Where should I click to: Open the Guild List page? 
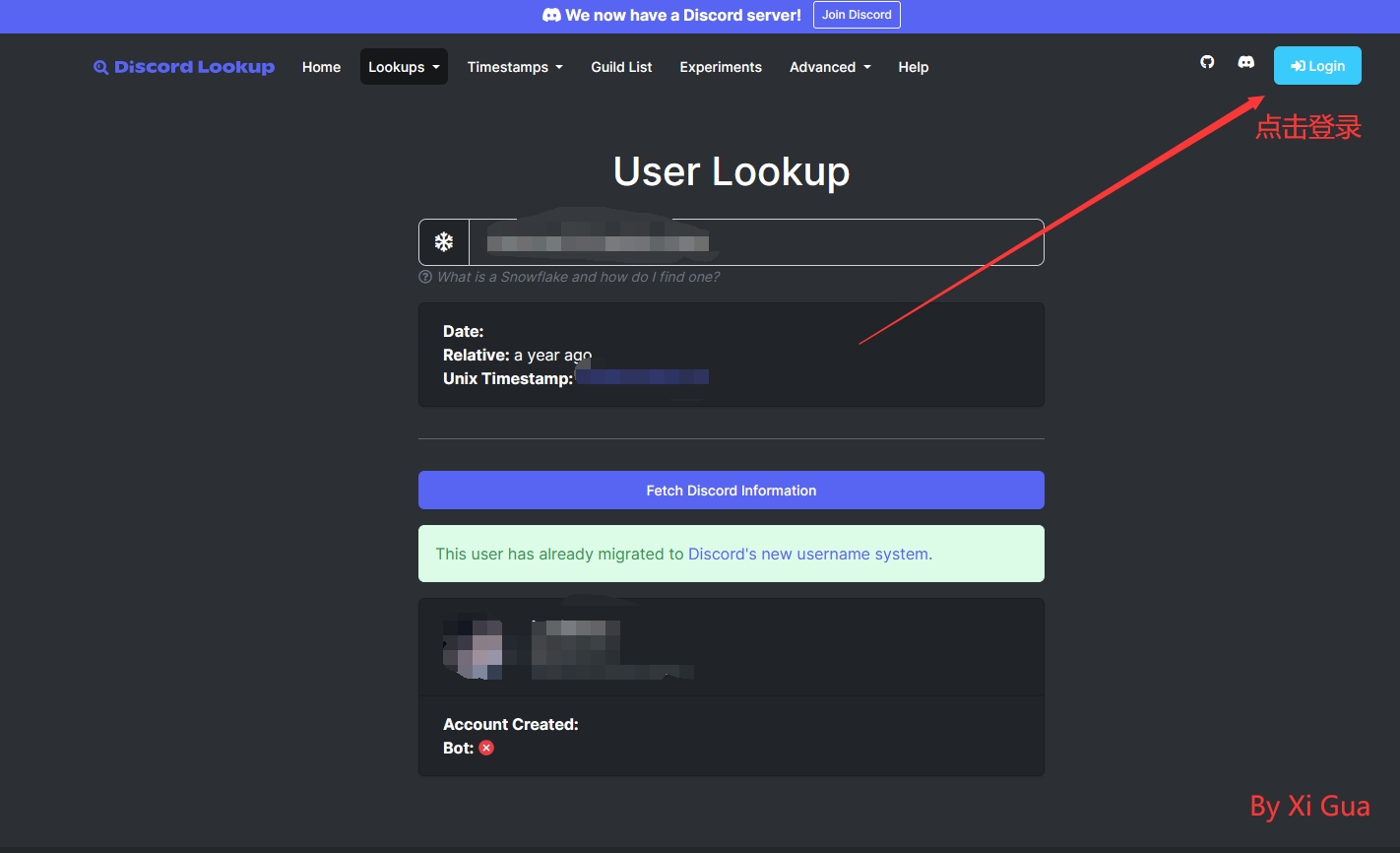(621, 67)
